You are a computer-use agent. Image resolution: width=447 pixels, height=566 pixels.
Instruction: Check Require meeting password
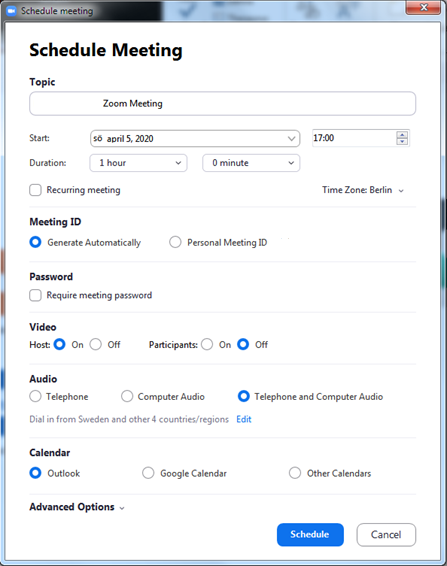click(x=35, y=295)
